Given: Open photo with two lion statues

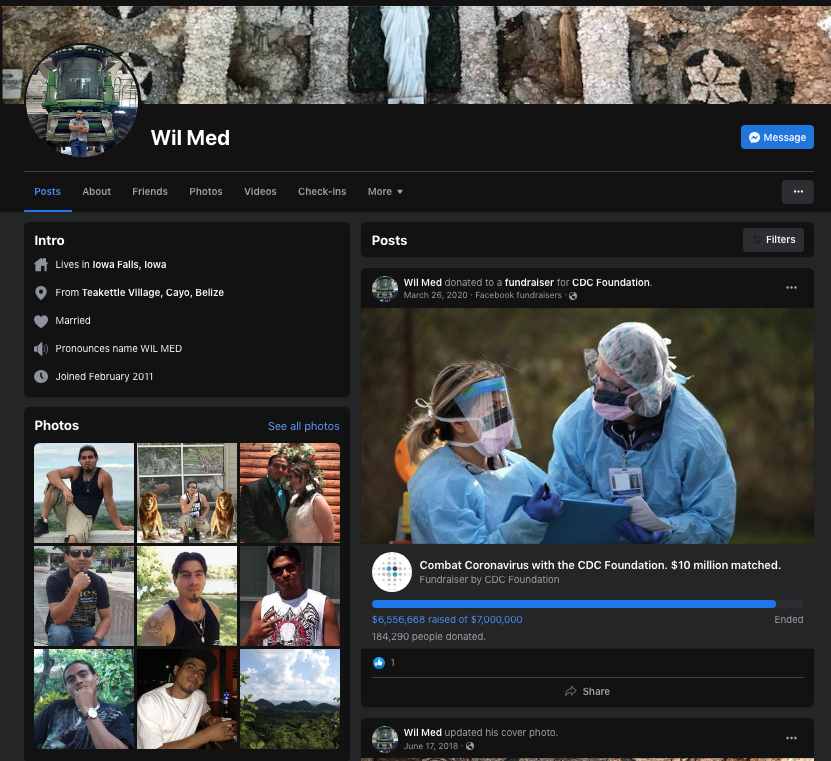Looking at the screenshot, I should 187,493.
